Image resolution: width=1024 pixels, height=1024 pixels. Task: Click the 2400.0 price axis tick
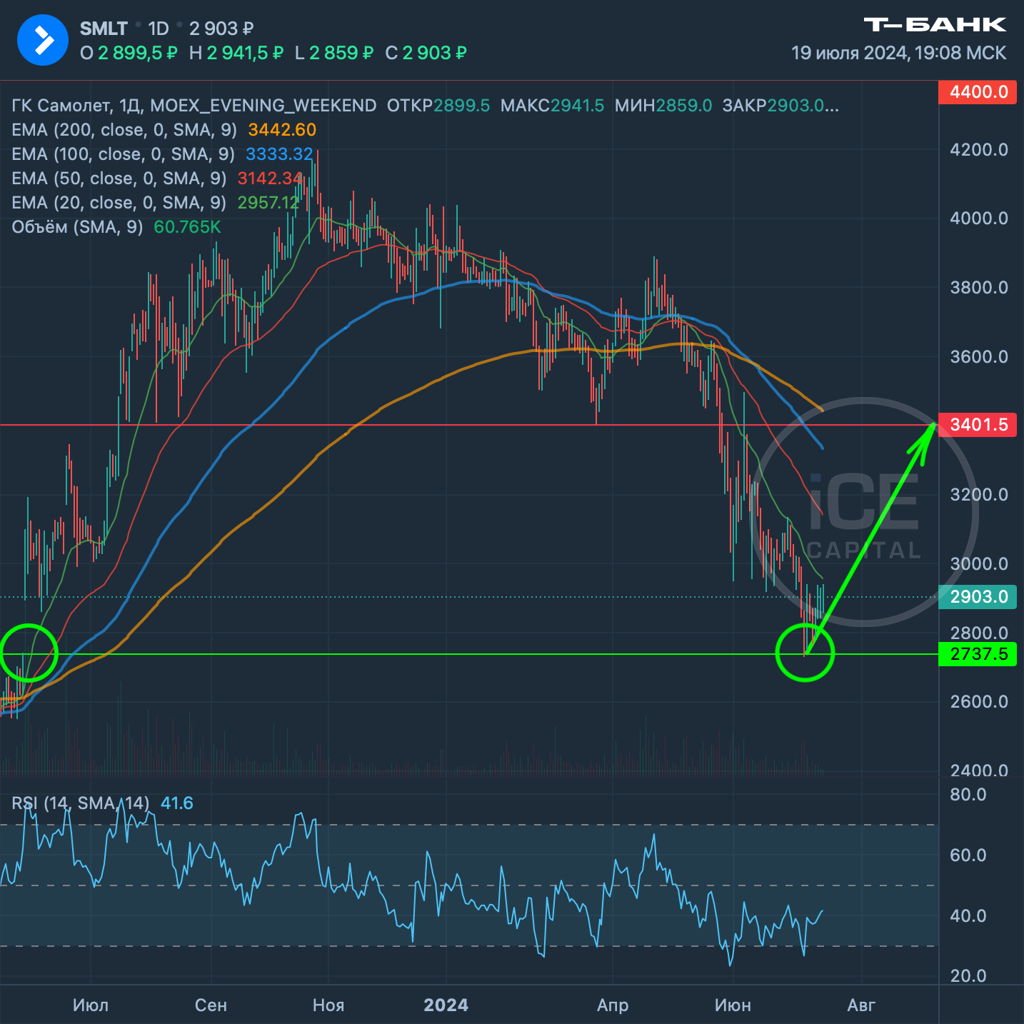pyautogui.click(x=979, y=771)
